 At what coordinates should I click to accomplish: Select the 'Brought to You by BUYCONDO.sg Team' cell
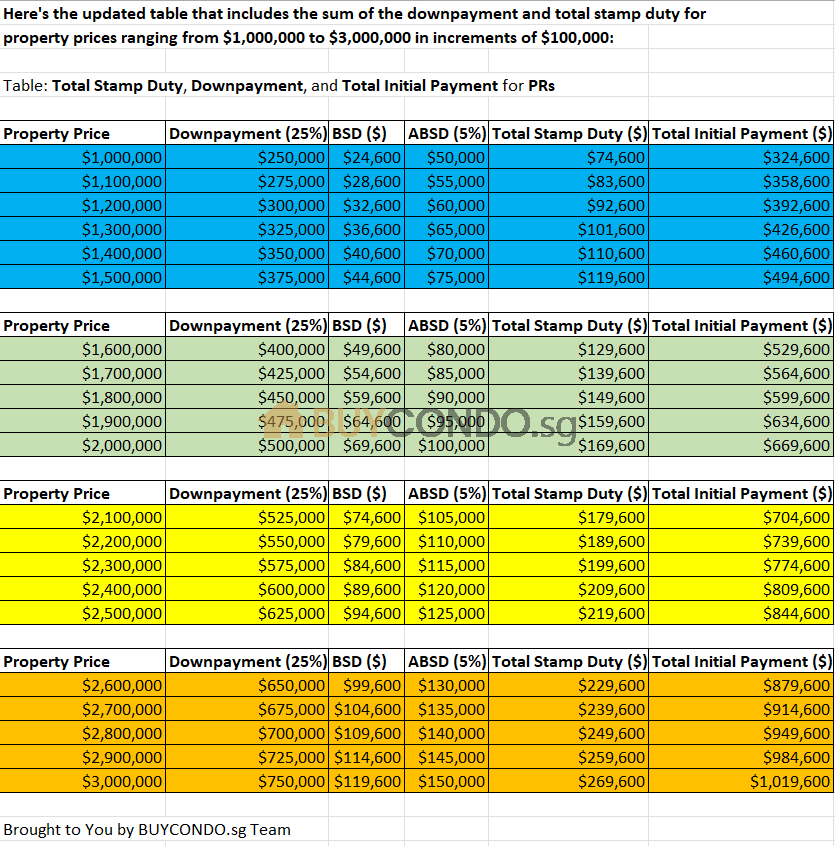click(147, 829)
